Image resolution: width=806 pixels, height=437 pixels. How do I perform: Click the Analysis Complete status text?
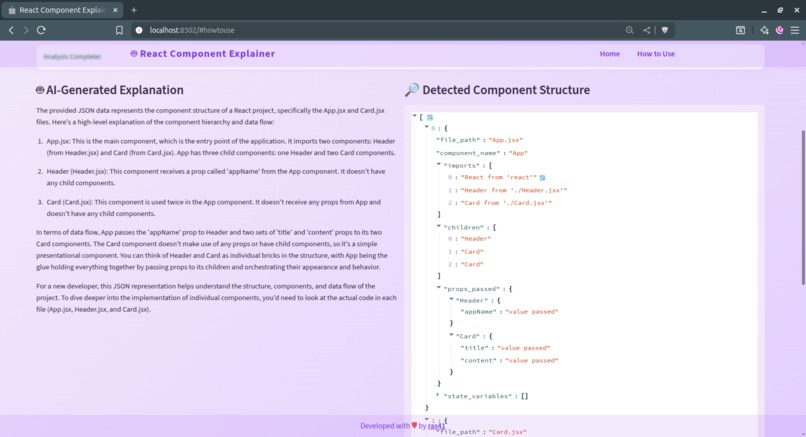point(72,57)
